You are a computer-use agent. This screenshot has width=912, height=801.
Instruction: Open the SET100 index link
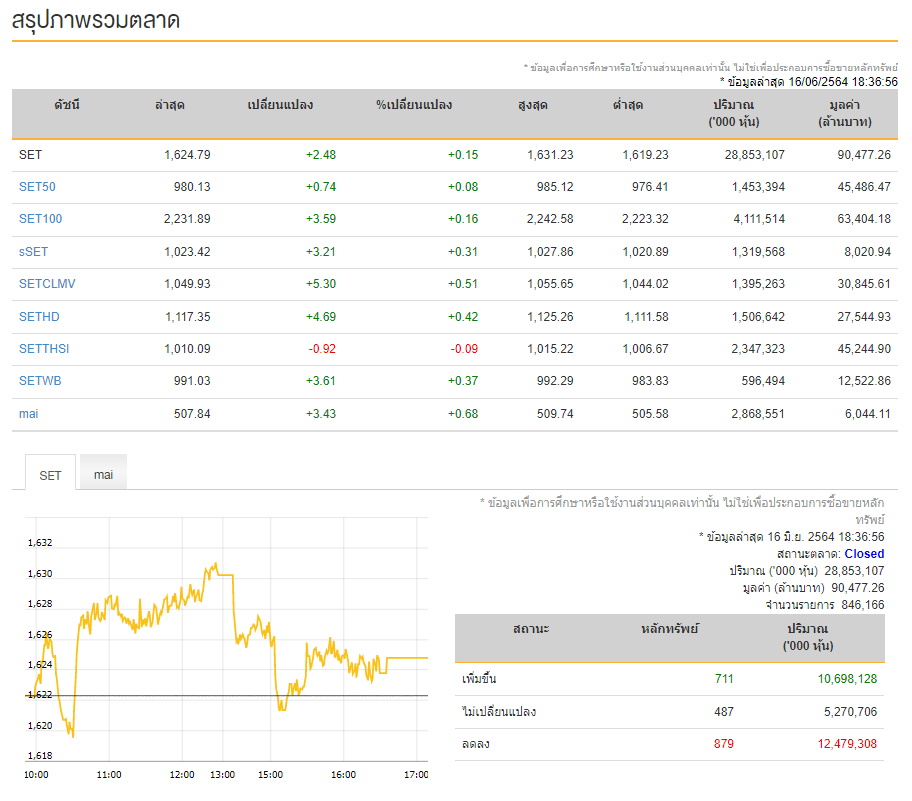point(40,219)
